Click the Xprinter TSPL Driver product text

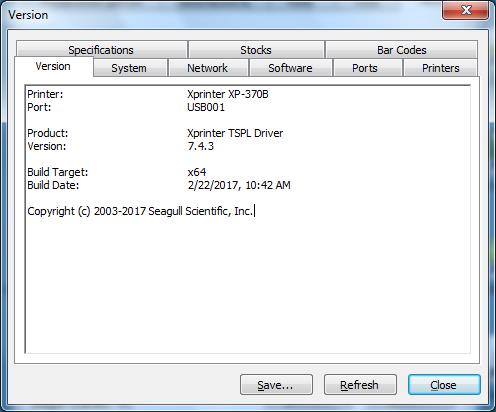click(235, 133)
